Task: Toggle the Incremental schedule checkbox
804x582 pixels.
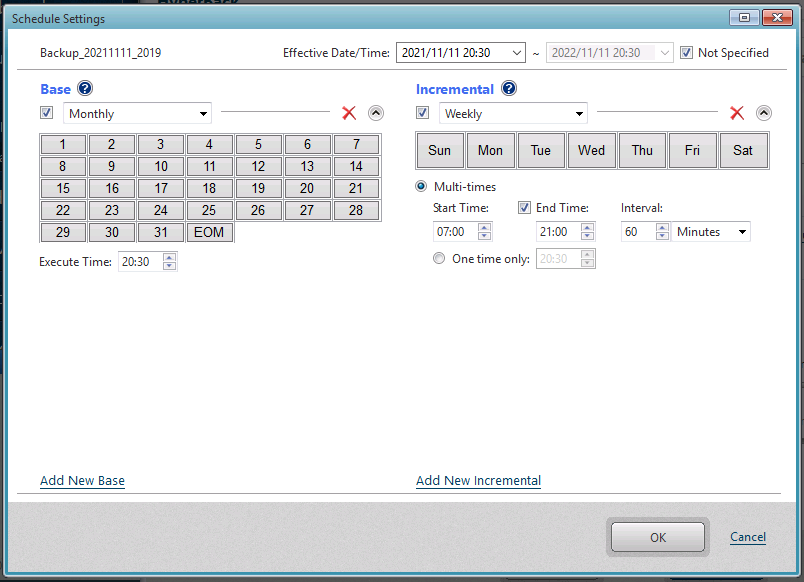Action: pos(423,113)
